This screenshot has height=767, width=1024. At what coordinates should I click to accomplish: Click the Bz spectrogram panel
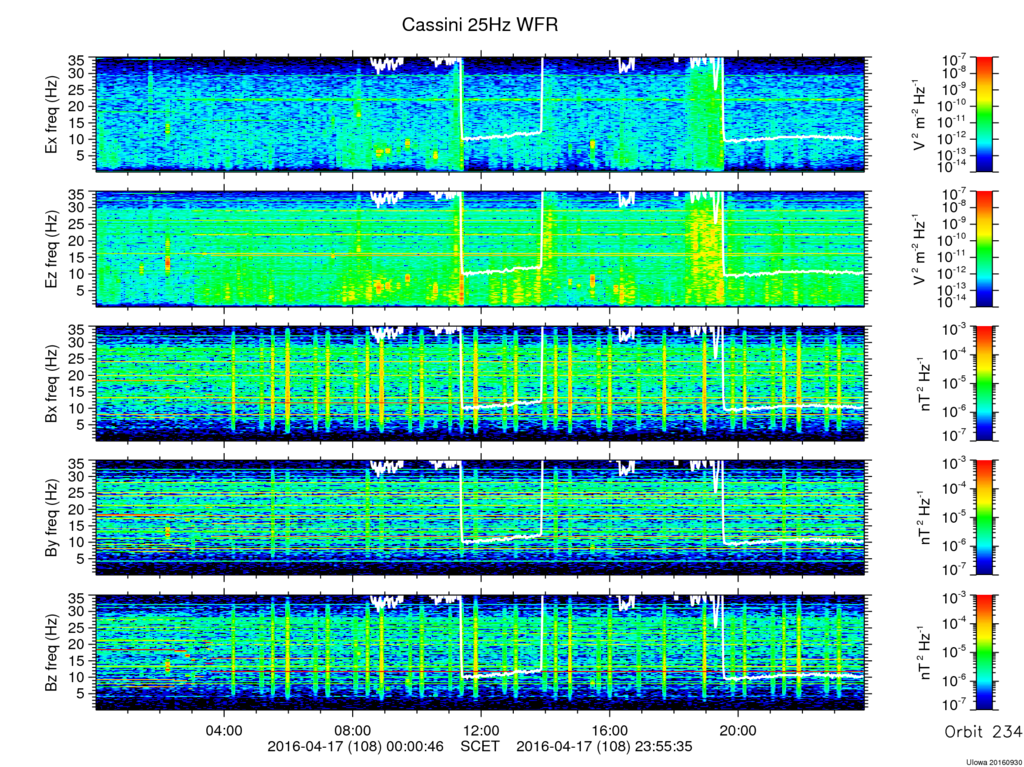pyautogui.click(x=480, y=651)
